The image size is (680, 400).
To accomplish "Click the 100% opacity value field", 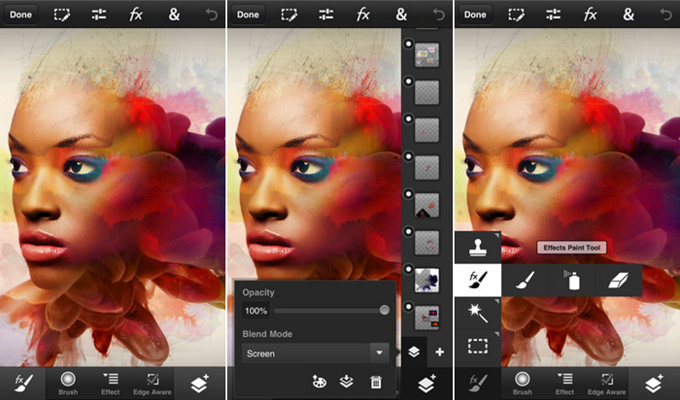I will [x=256, y=311].
